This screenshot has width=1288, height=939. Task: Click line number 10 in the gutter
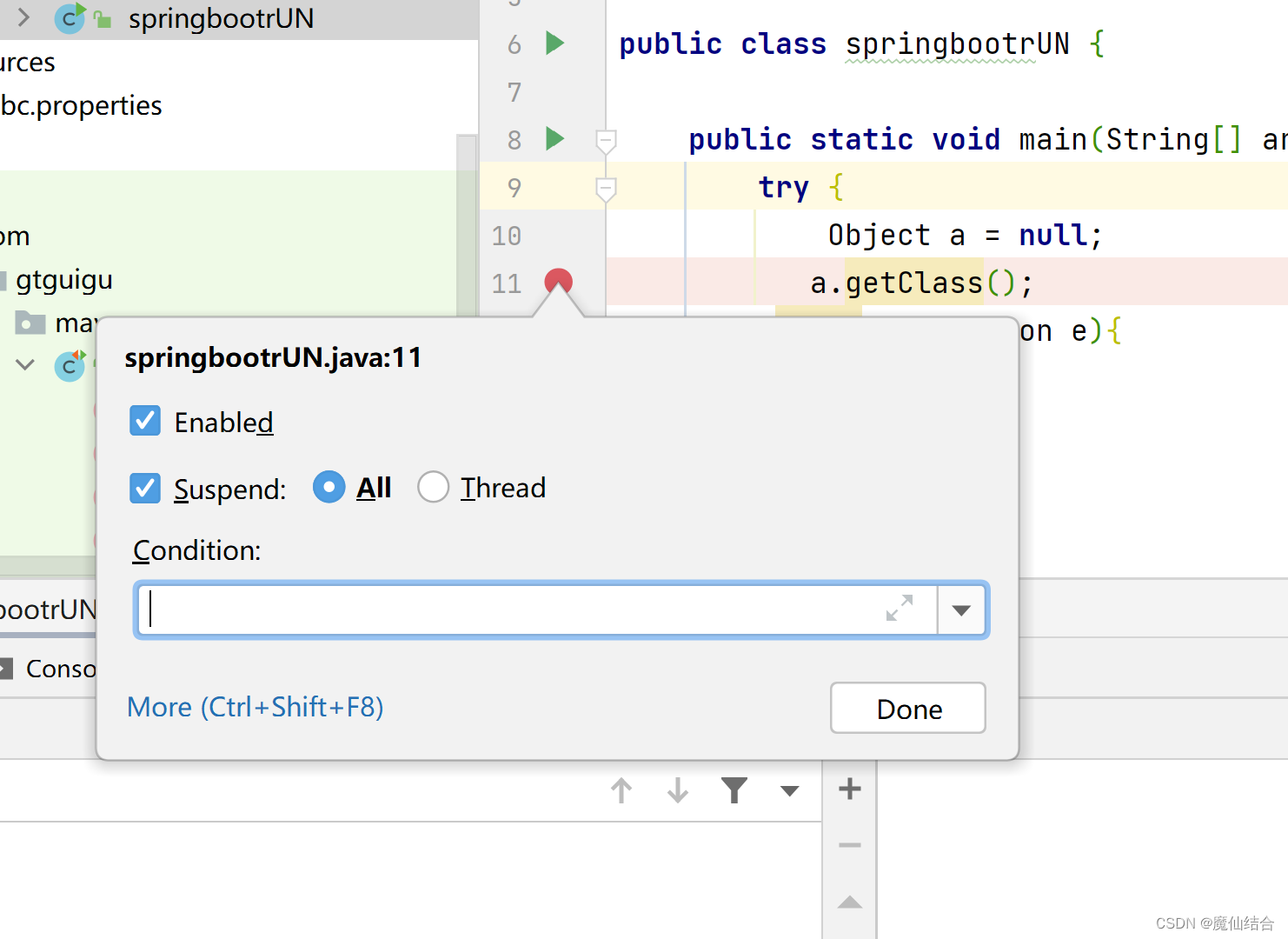[x=507, y=236]
